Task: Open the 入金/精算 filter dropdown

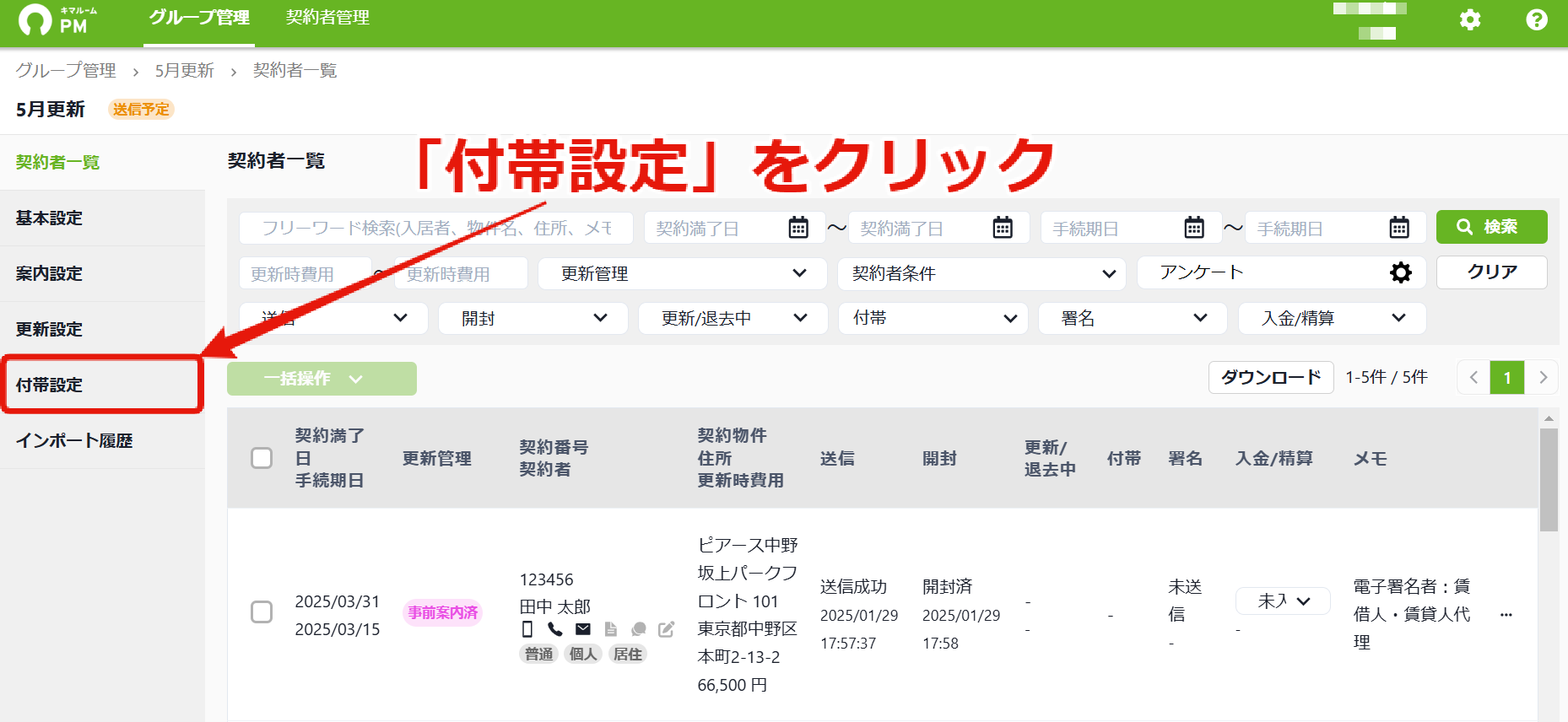Action: (x=1333, y=318)
